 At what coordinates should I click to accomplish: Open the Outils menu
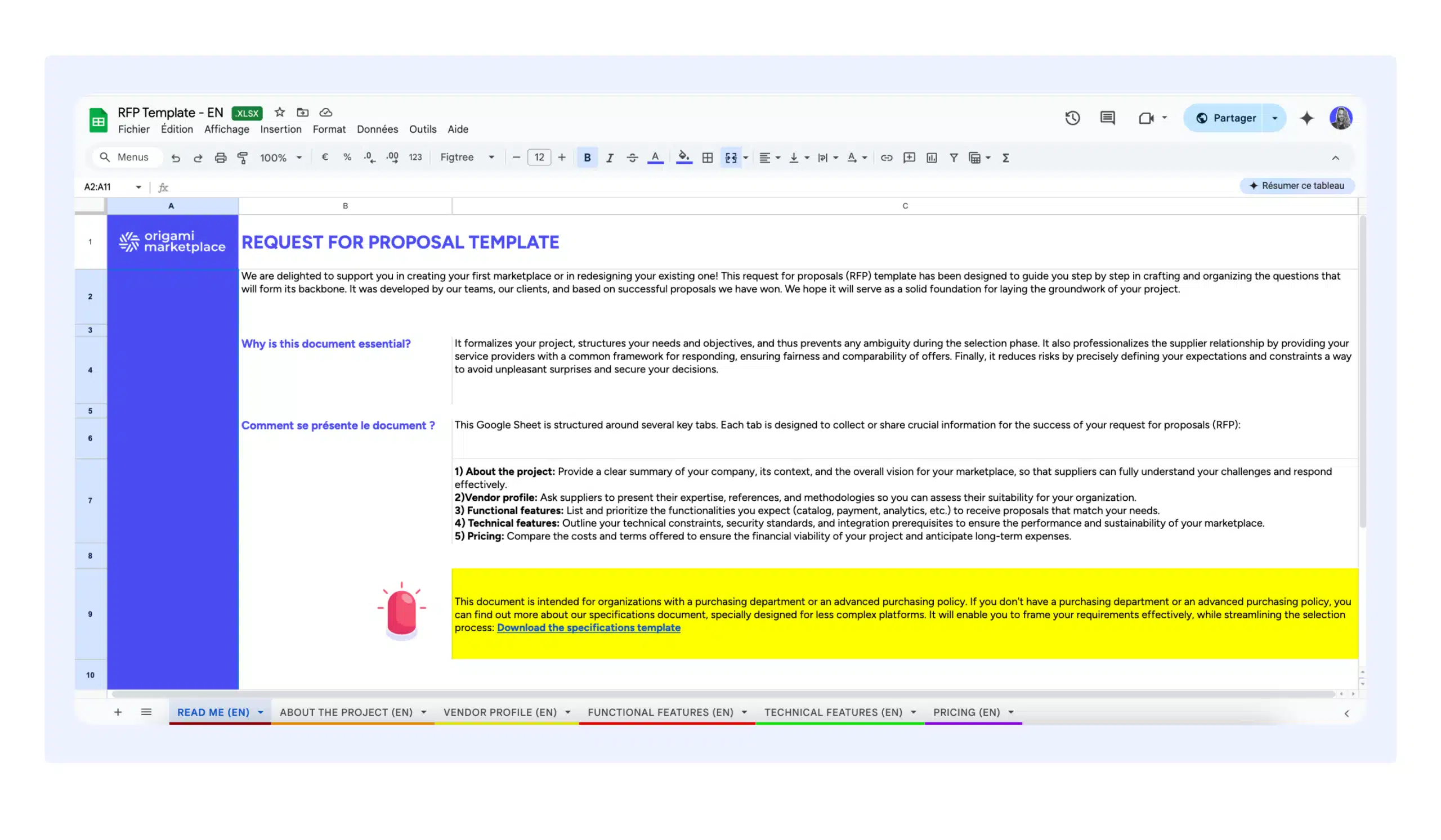(x=423, y=129)
